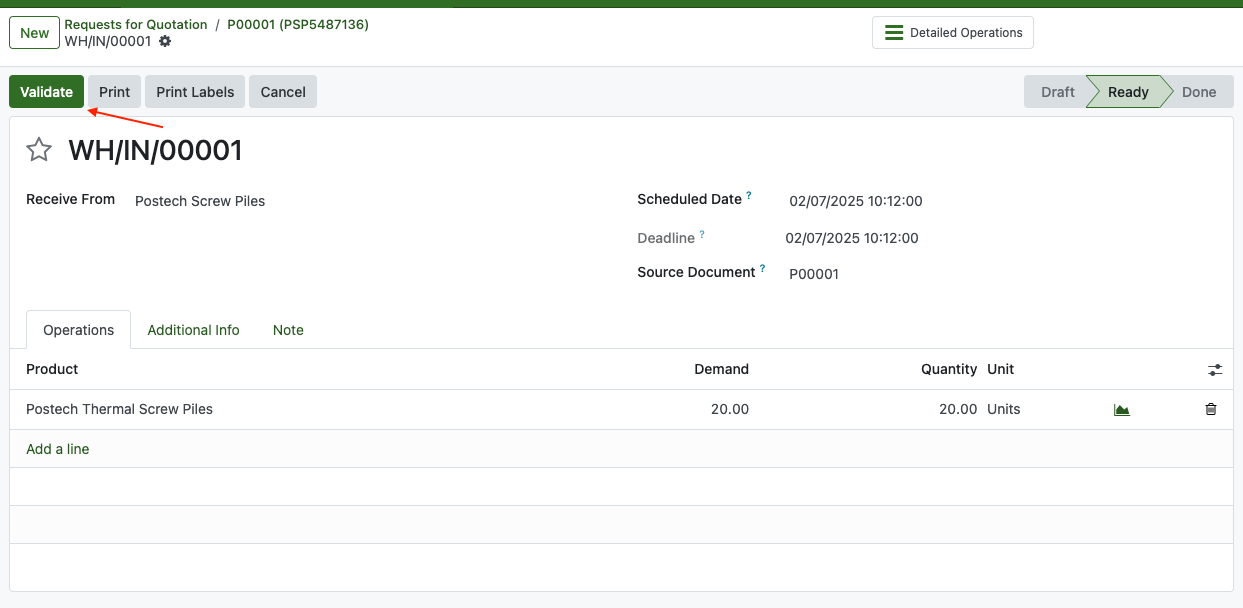Go to Requests for Quotation breadcrumb
The image size is (1243, 608).
point(136,24)
